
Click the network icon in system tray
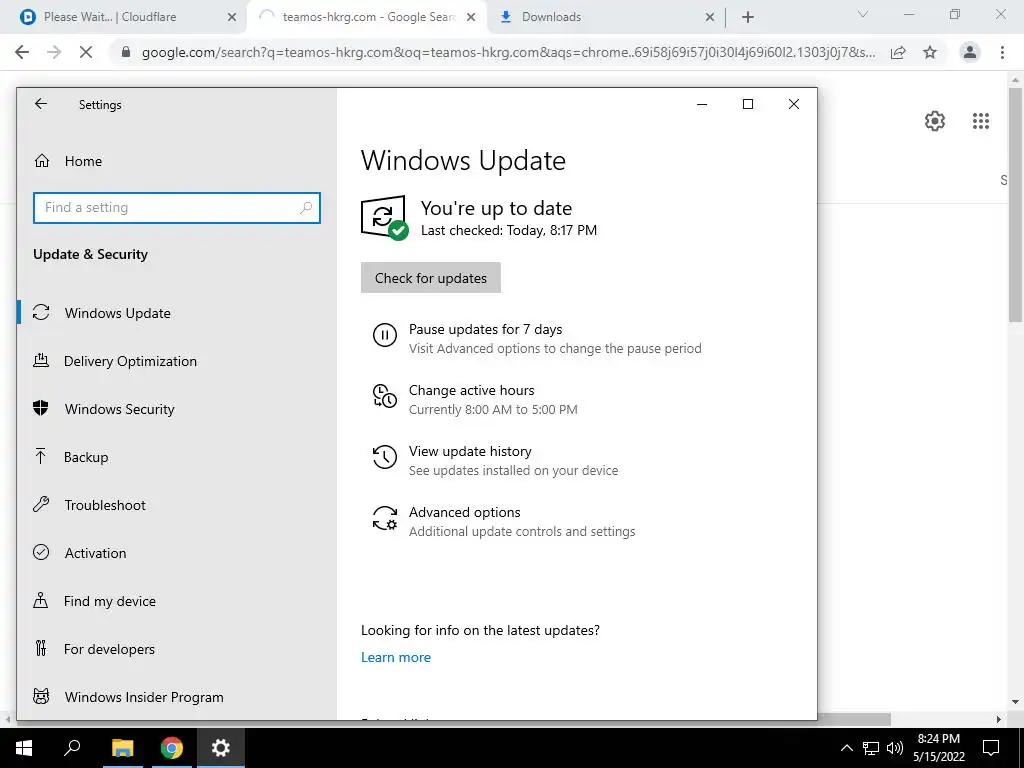[871, 748]
